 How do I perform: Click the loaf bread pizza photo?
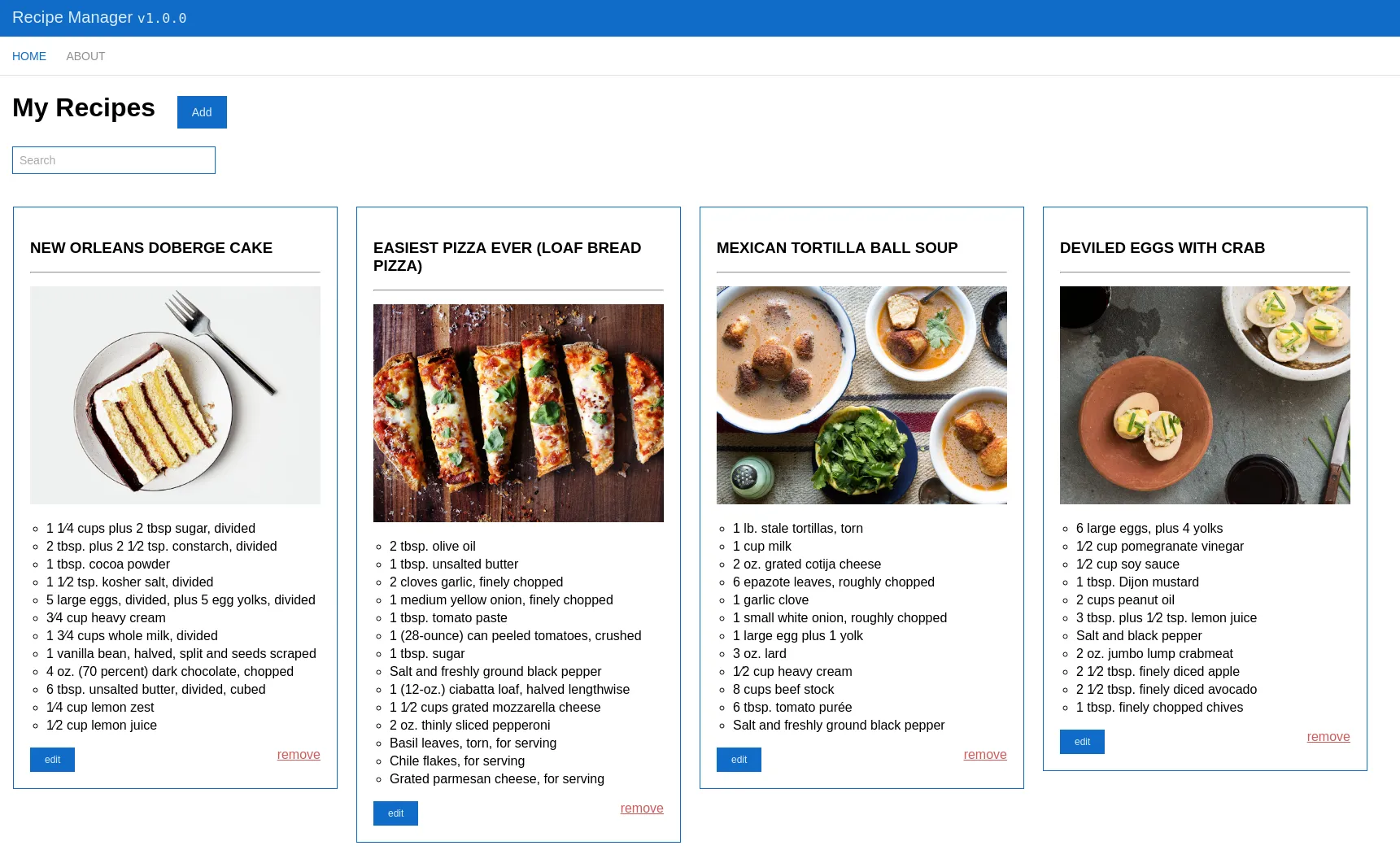(518, 413)
